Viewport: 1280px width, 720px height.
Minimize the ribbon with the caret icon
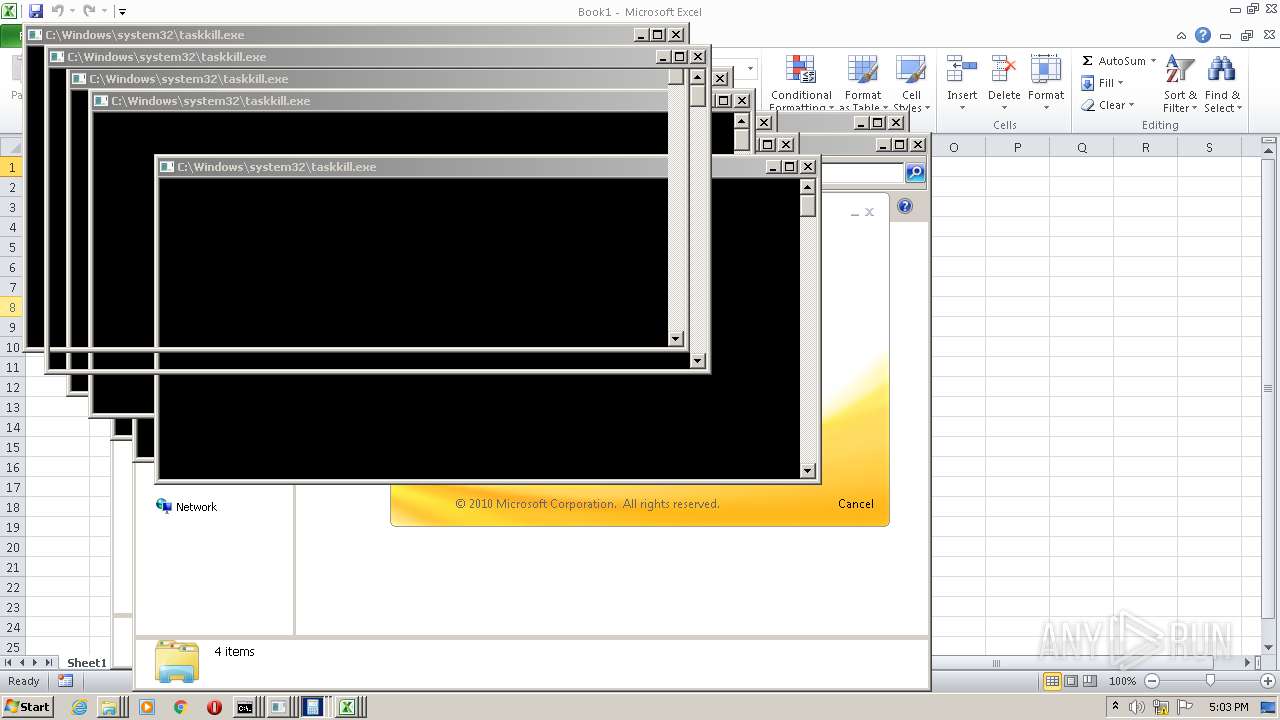click(1183, 35)
